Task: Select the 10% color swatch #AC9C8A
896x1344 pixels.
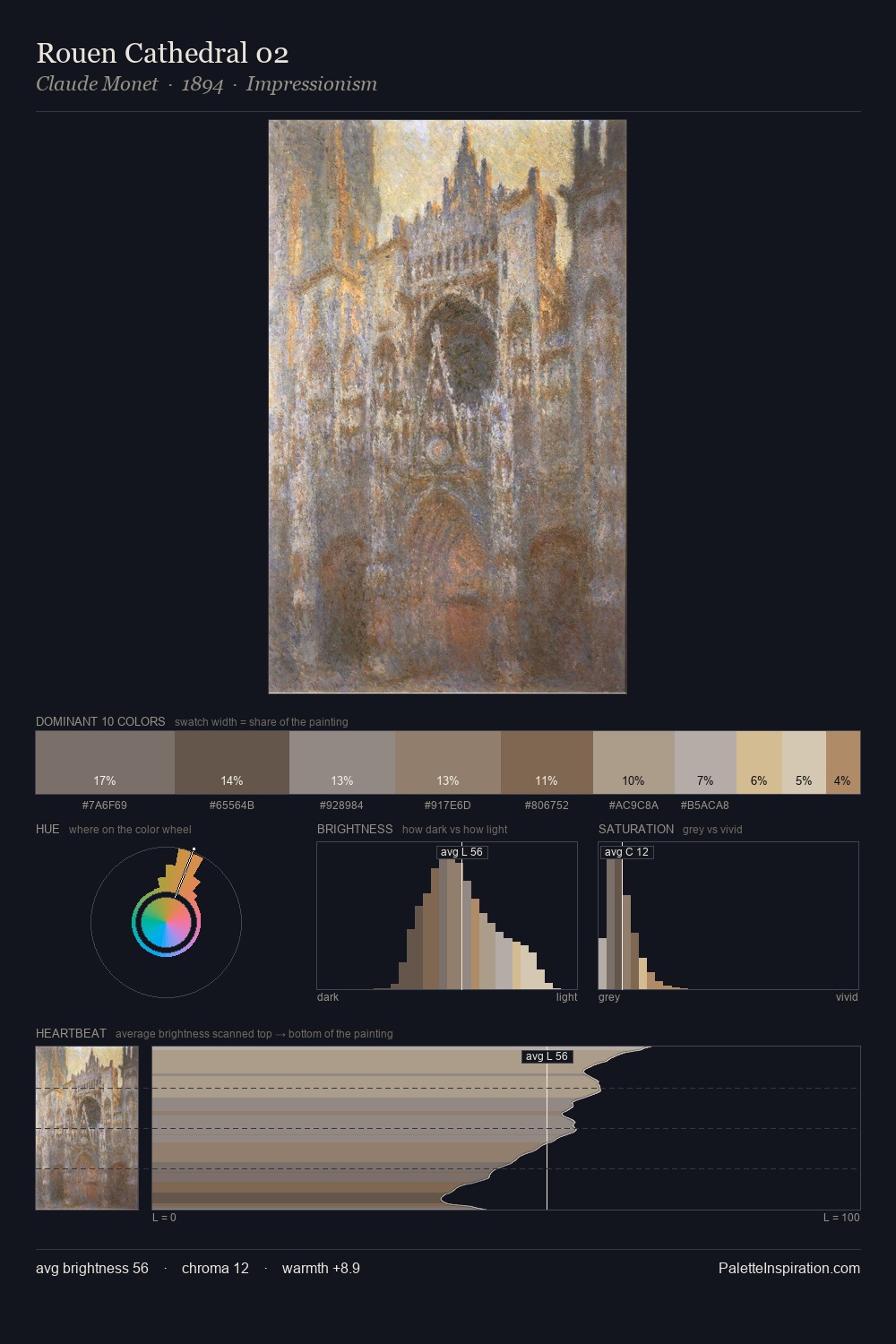Action: [633, 762]
